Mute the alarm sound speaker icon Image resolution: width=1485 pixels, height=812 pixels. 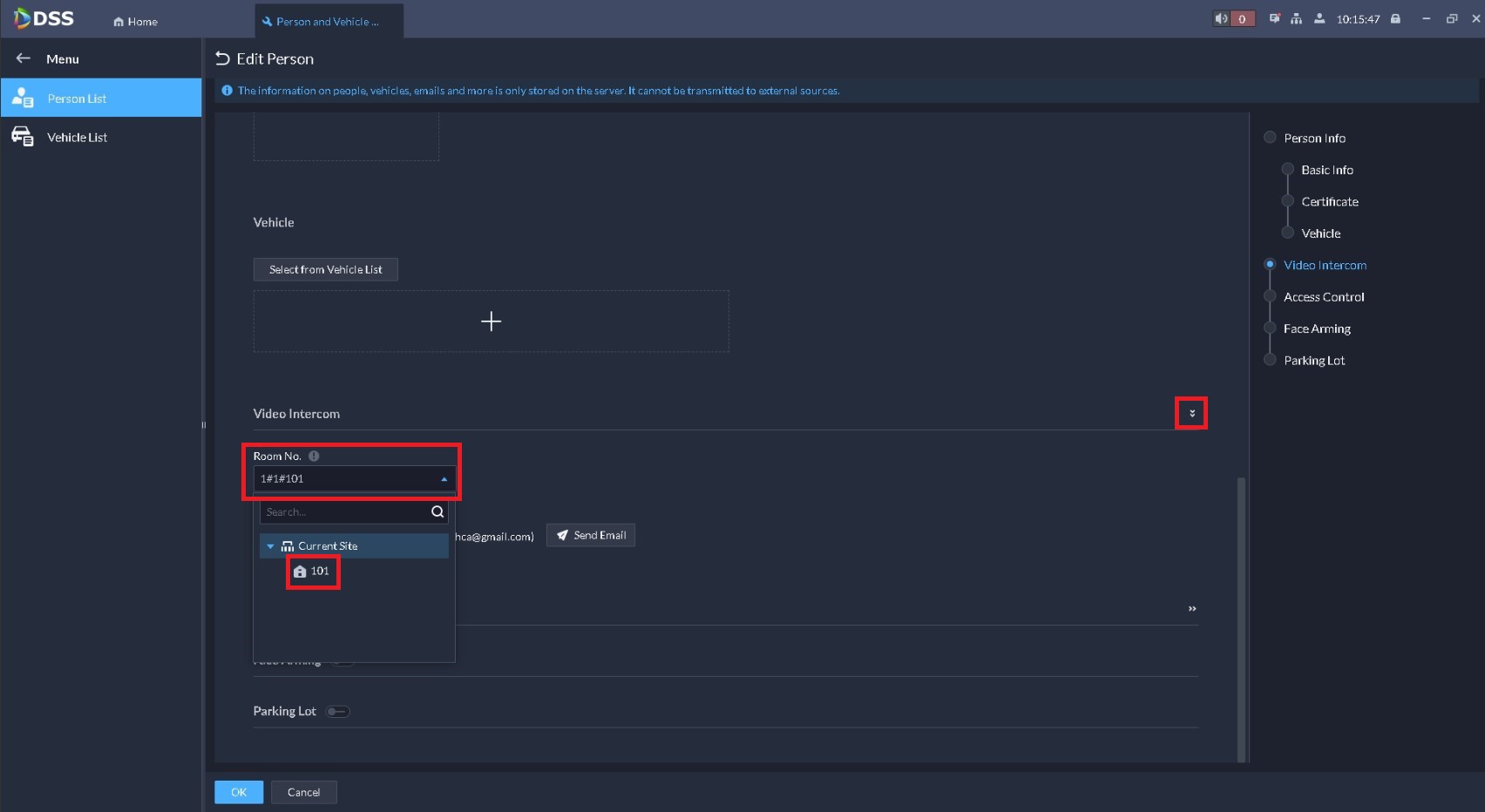tap(1222, 18)
